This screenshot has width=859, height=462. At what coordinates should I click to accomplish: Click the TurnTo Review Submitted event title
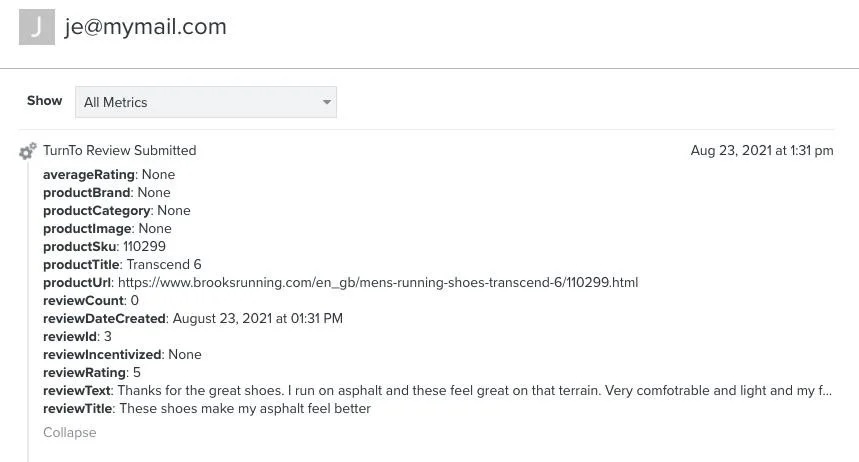(119, 151)
